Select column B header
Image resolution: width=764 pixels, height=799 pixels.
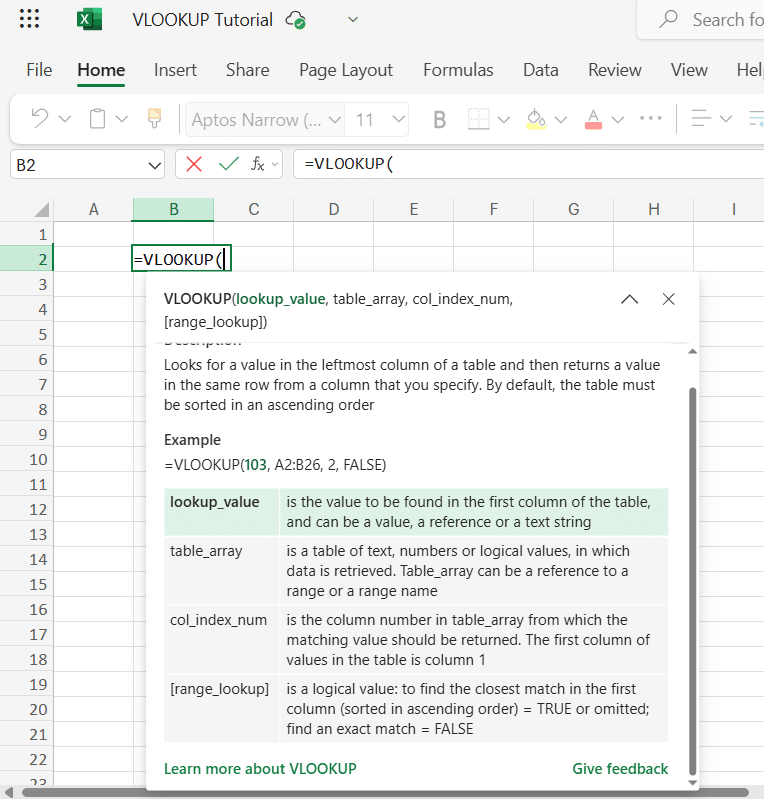click(x=173, y=209)
